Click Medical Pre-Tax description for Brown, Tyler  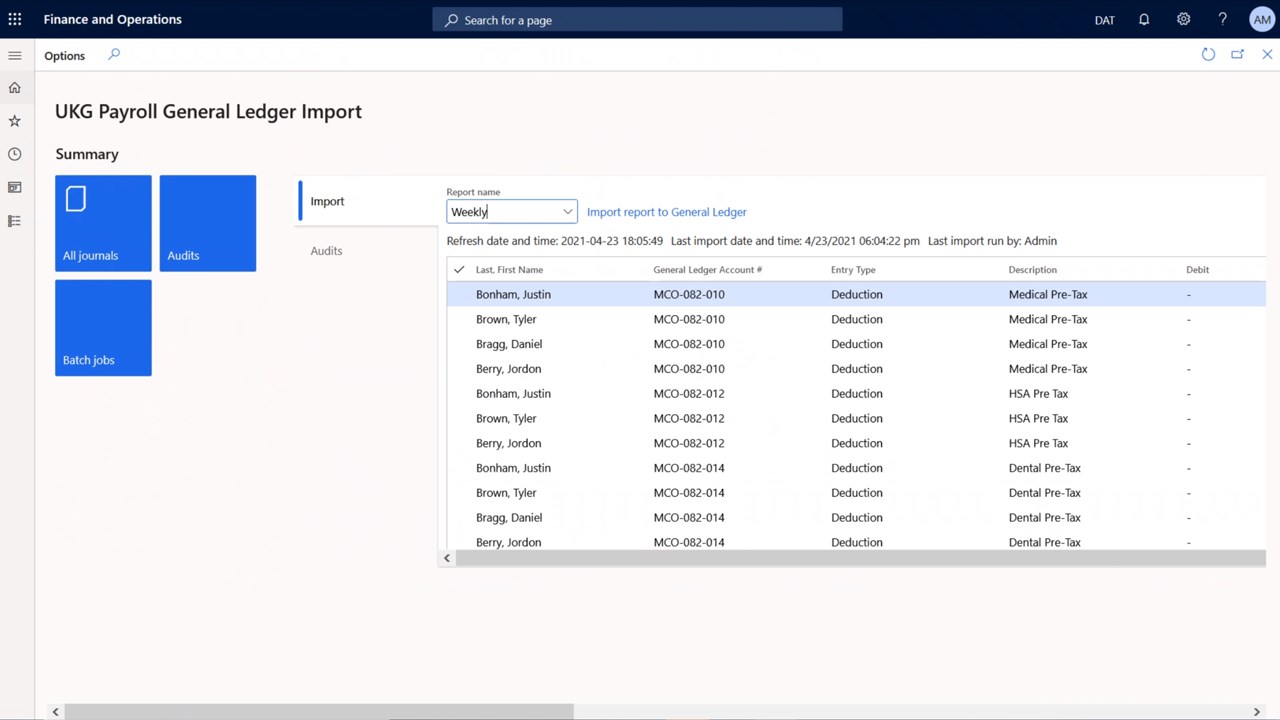pyautogui.click(x=1048, y=320)
